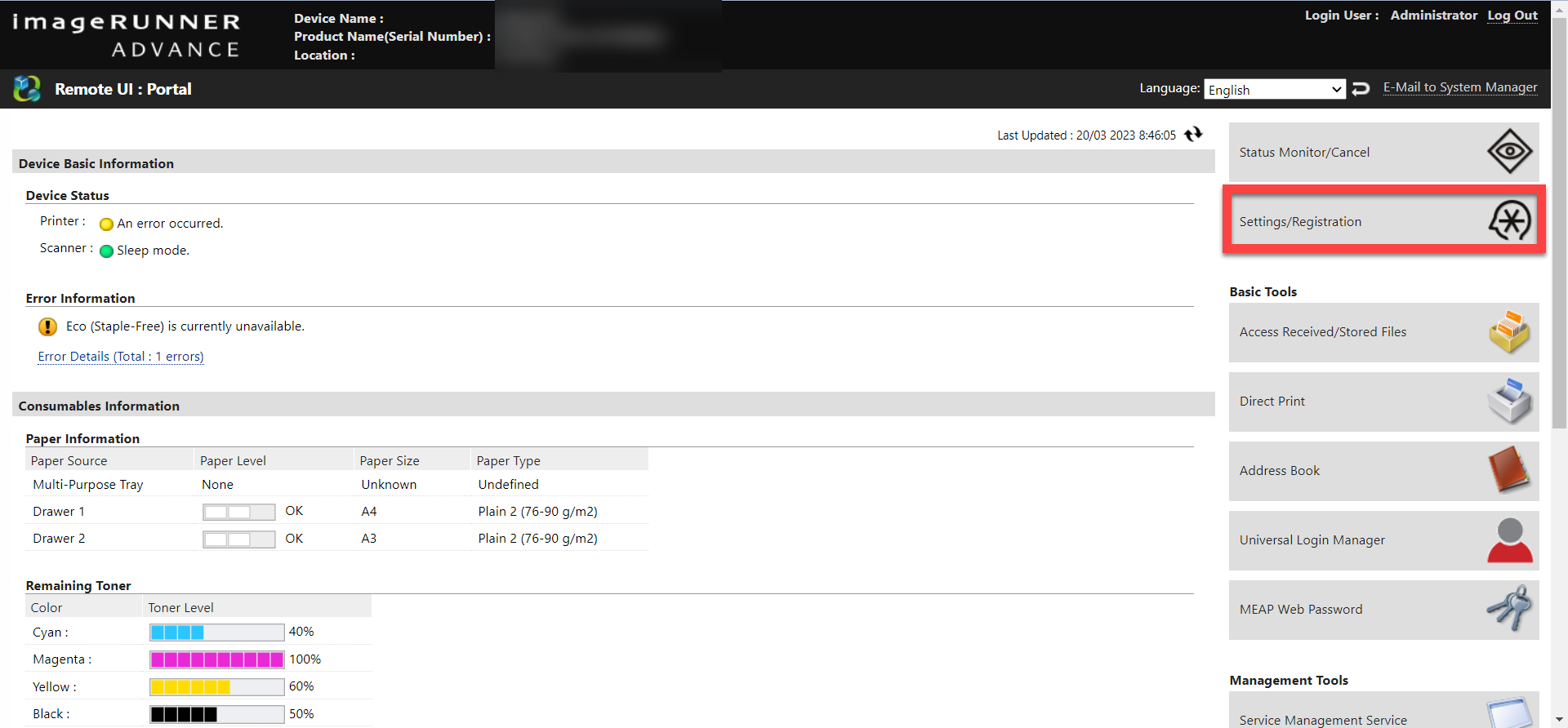Click the Direct Print printer icon
This screenshot has width=1568, height=728.
[1509, 402]
